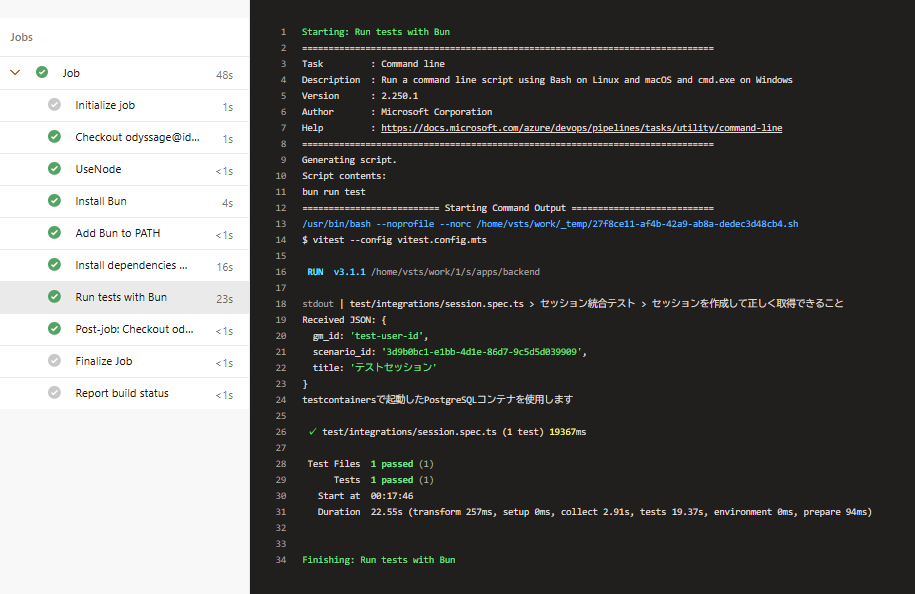
Task: Click the 16s duration of Install dependencies
Action: [225, 267]
